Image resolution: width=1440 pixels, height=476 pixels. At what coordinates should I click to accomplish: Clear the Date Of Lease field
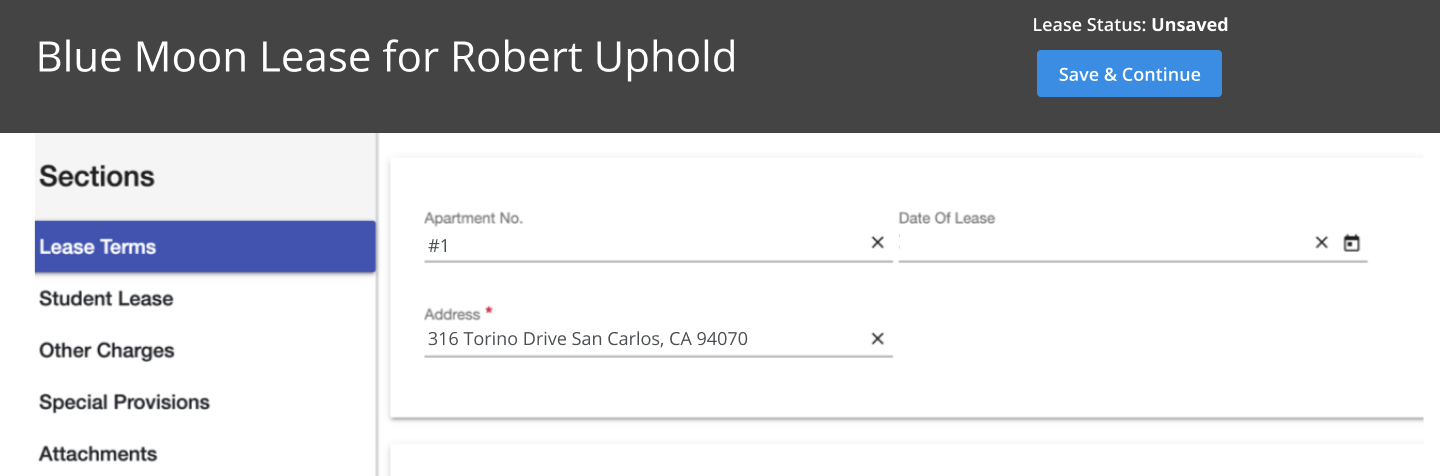[x=1321, y=243]
